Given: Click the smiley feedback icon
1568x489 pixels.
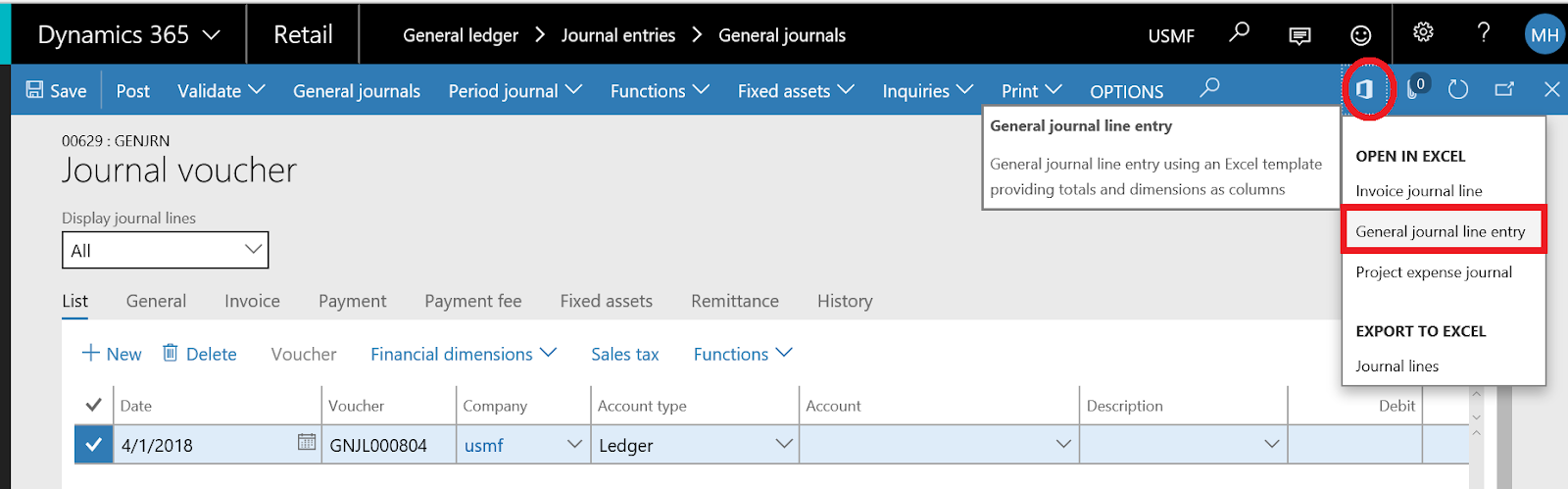Looking at the screenshot, I should [1361, 35].
